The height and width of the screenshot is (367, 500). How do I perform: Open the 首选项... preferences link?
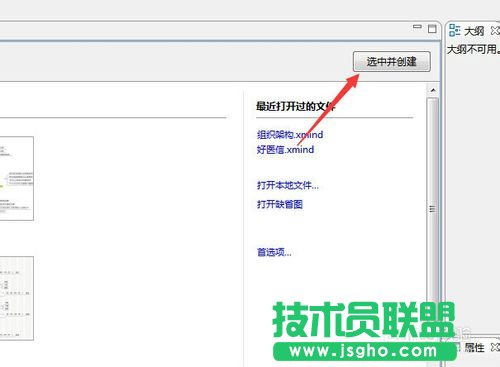[274, 252]
